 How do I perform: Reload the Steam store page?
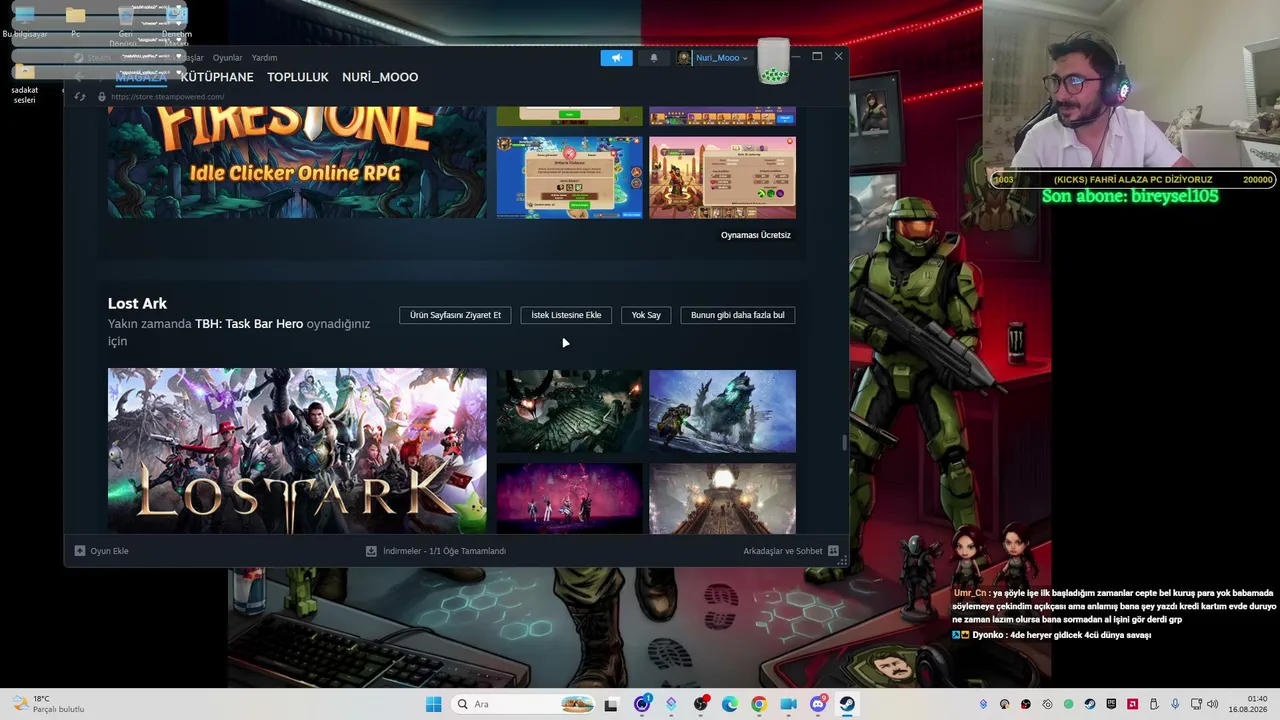click(80, 97)
